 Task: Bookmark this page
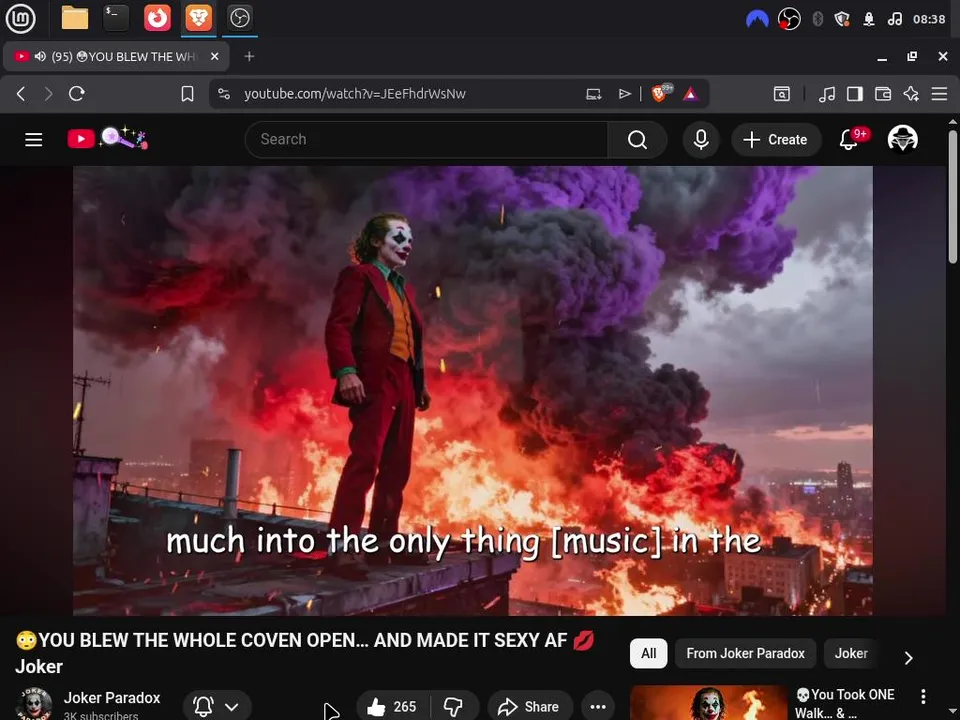click(x=187, y=94)
